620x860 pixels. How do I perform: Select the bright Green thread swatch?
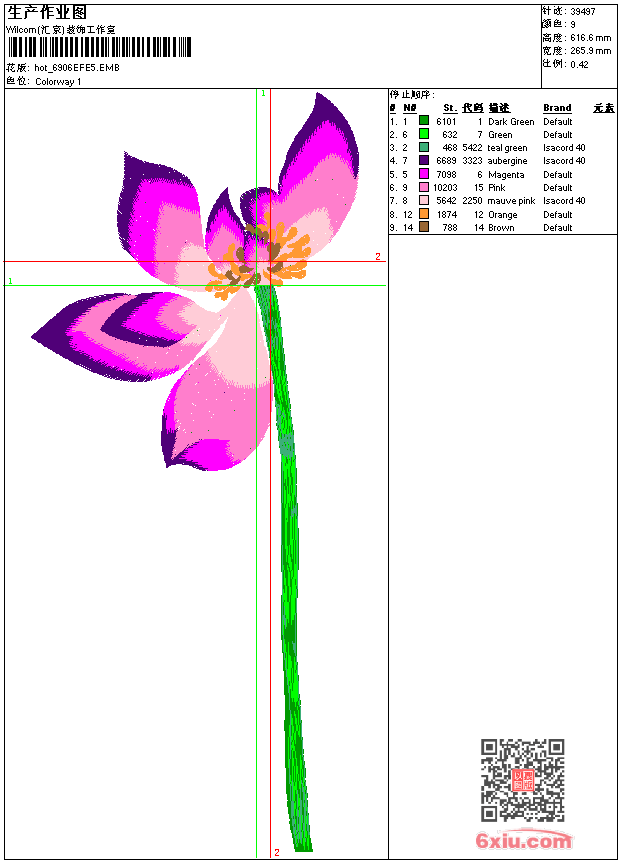click(x=424, y=134)
